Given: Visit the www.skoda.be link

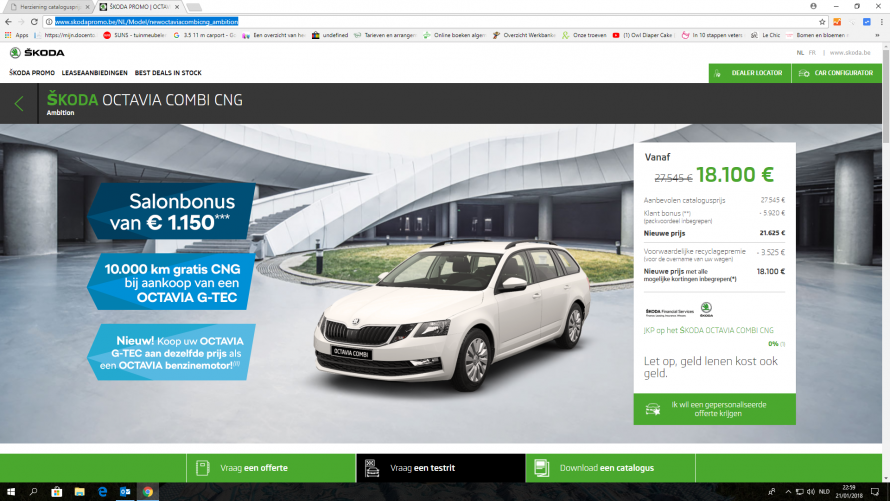Looking at the screenshot, I should click(850, 53).
